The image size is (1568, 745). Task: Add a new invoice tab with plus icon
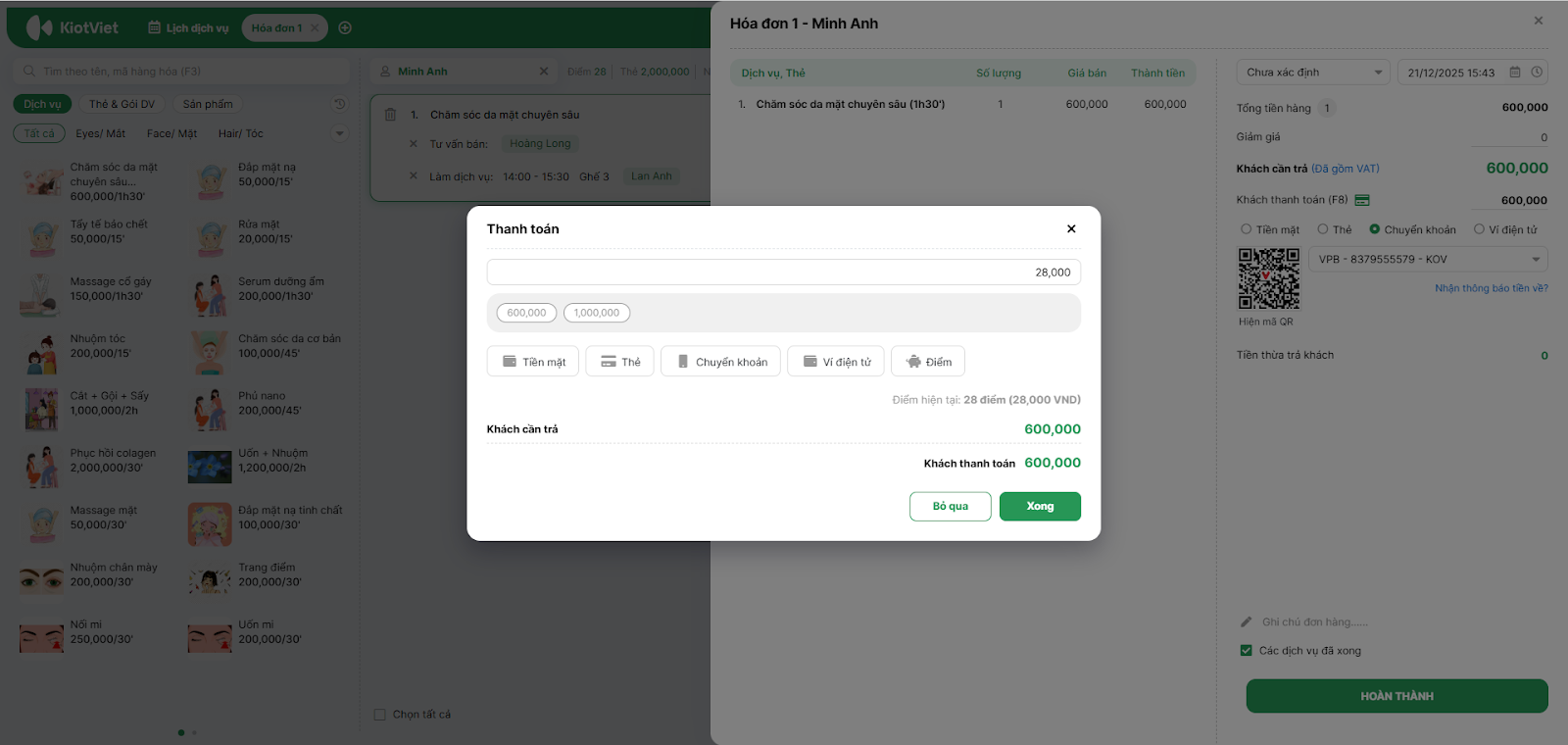pos(345,27)
